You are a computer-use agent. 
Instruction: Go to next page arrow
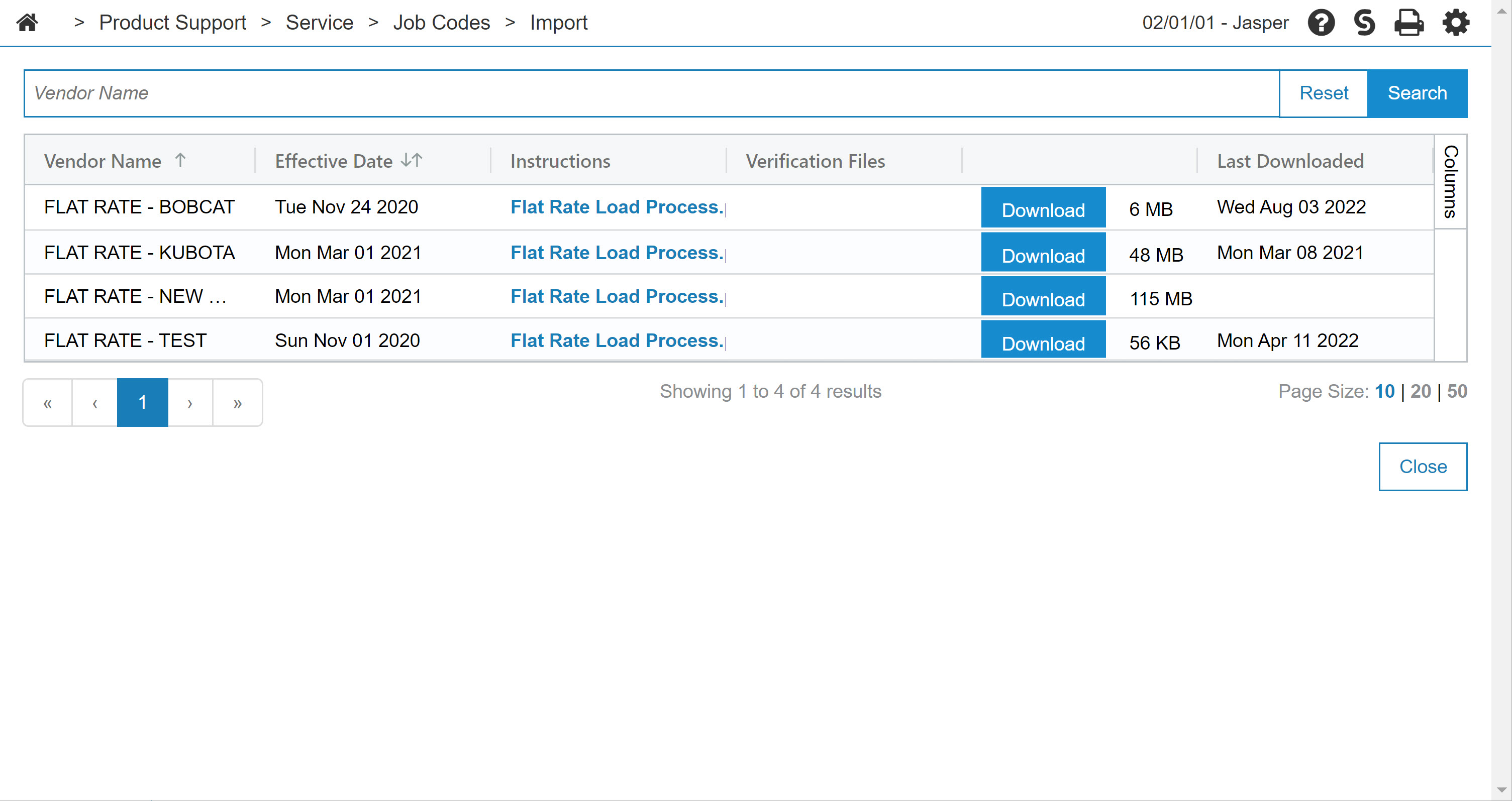pos(190,403)
